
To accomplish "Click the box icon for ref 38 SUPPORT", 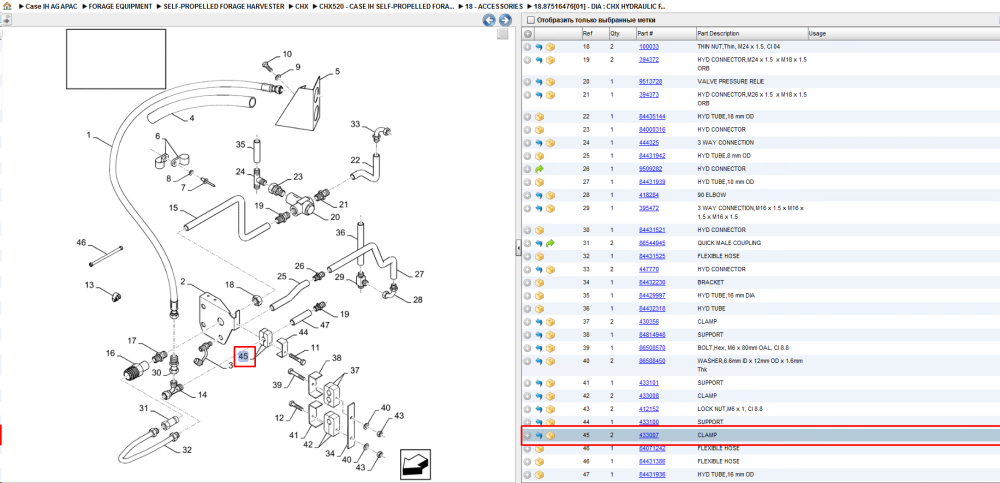I will (x=550, y=334).
